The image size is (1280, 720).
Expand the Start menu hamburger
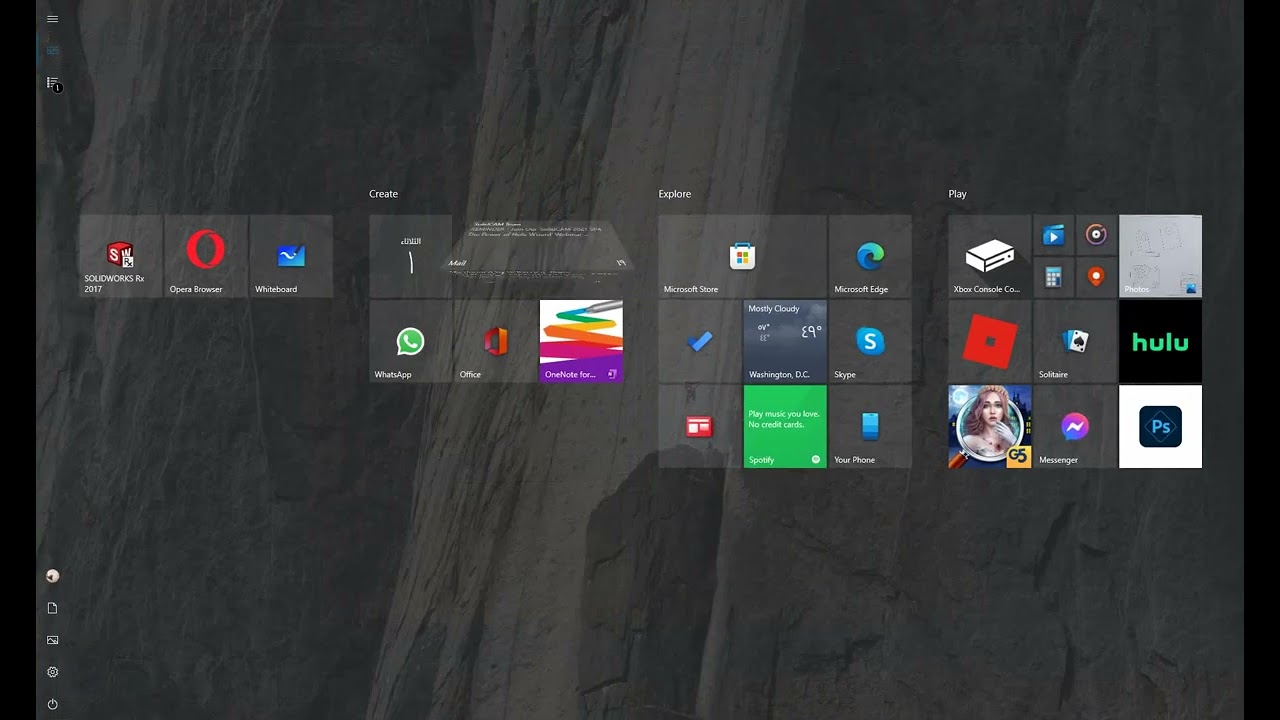pyautogui.click(x=52, y=18)
